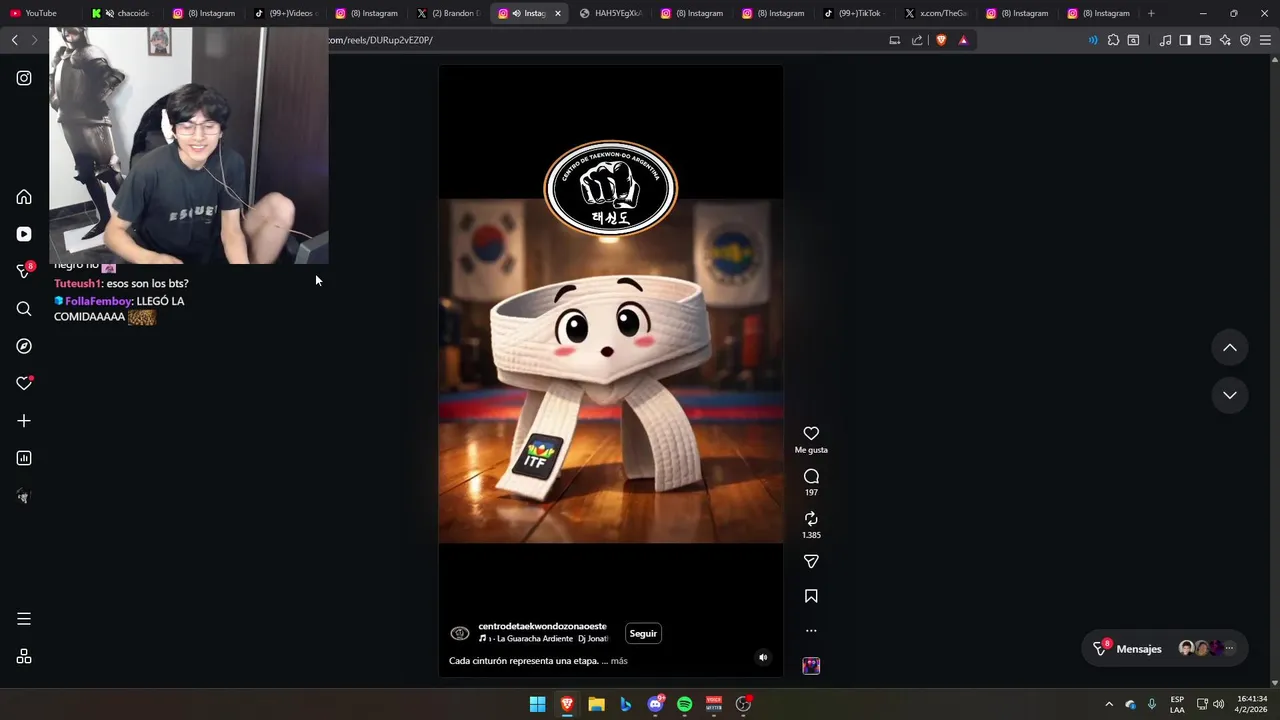Screen dimensions: 1280x720
Task: Open taskbar volume speaker icon
Action: point(1218,704)
